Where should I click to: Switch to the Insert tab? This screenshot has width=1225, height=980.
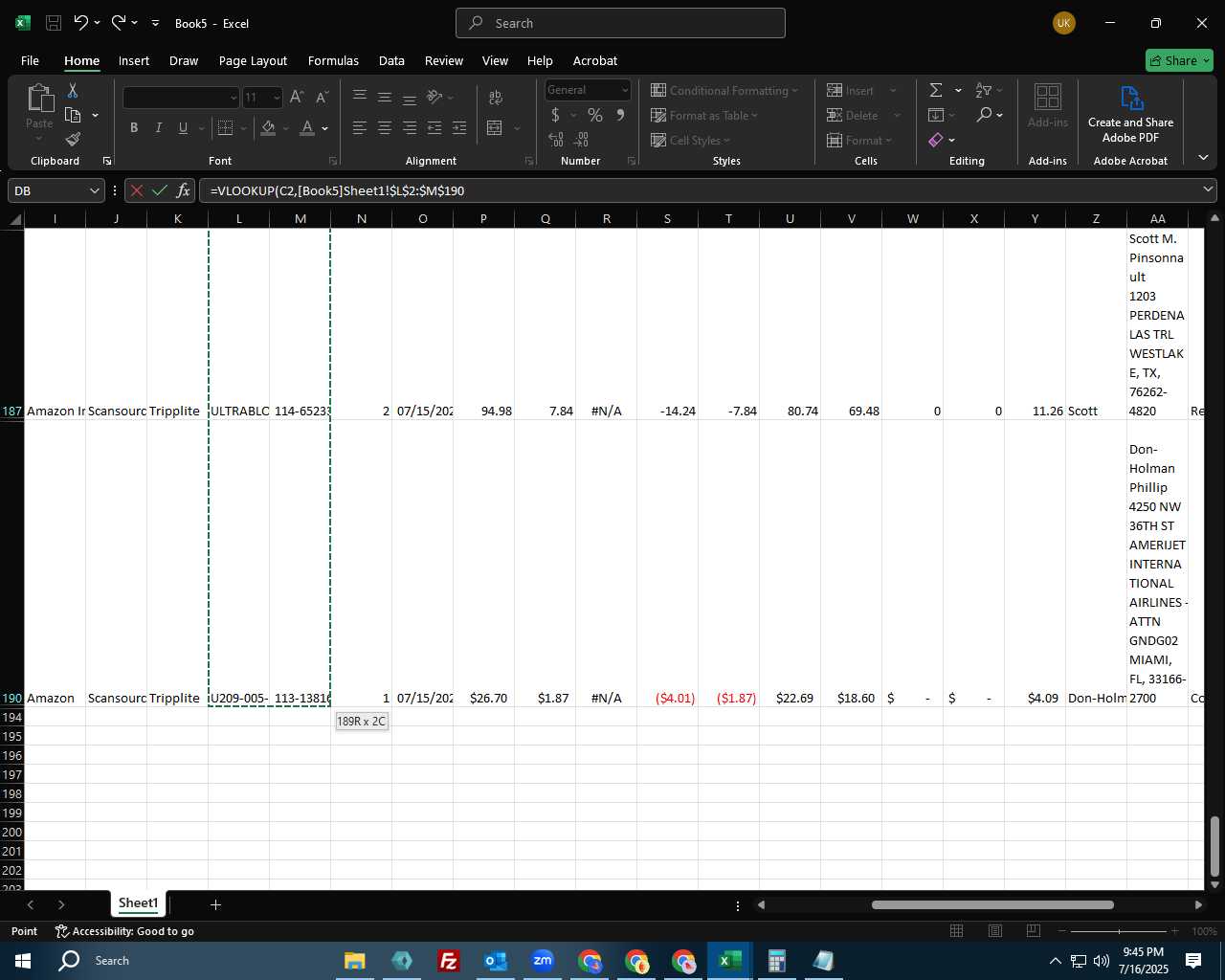point(134,60)
